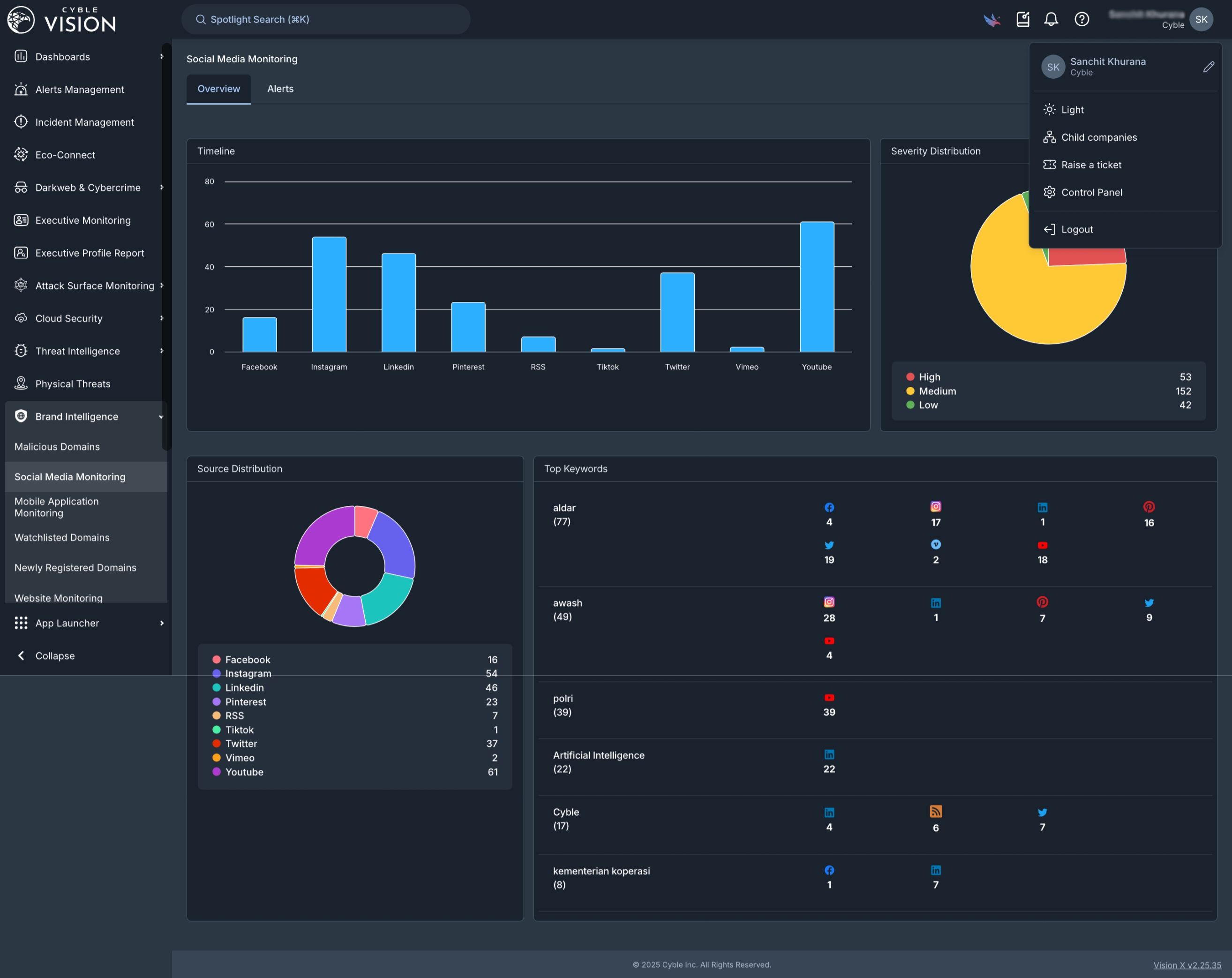Click awash row Instagram icon

click(x=829, y=602)
